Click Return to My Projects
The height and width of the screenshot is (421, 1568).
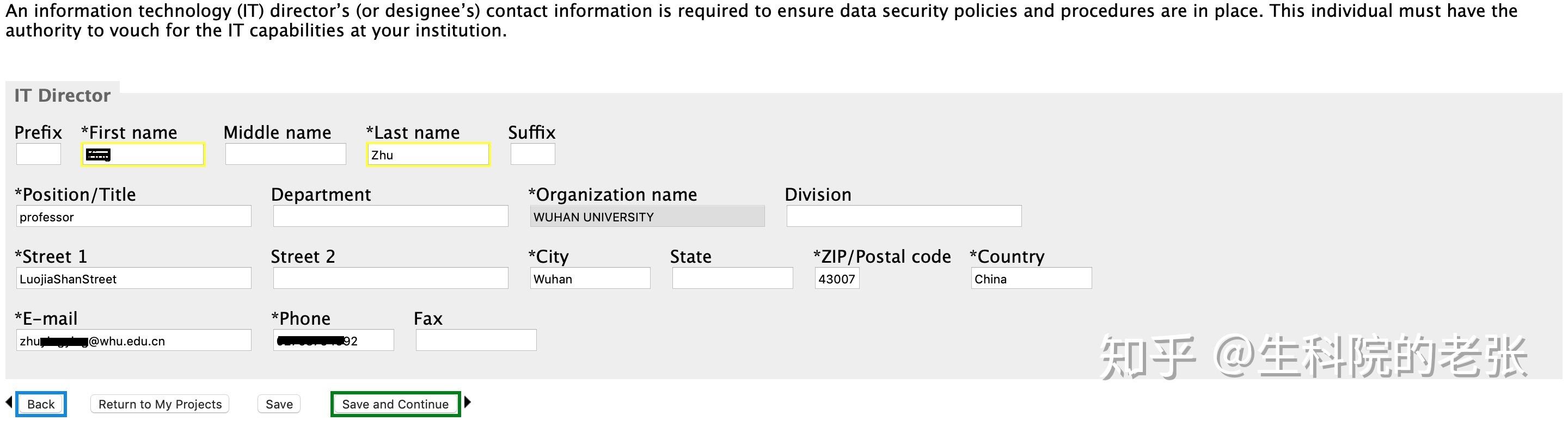160,405
